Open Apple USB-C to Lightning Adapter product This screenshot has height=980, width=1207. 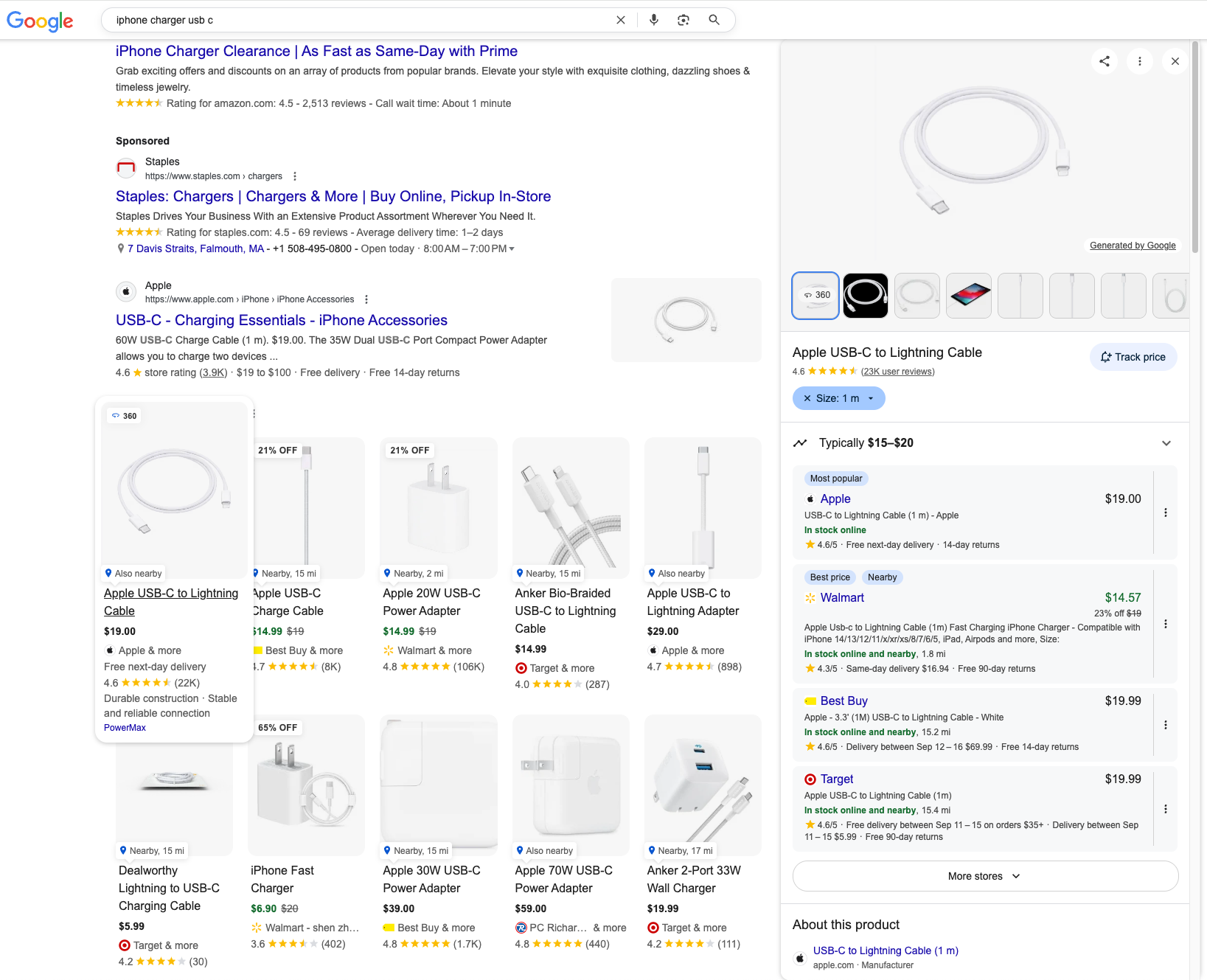(693, 602)
